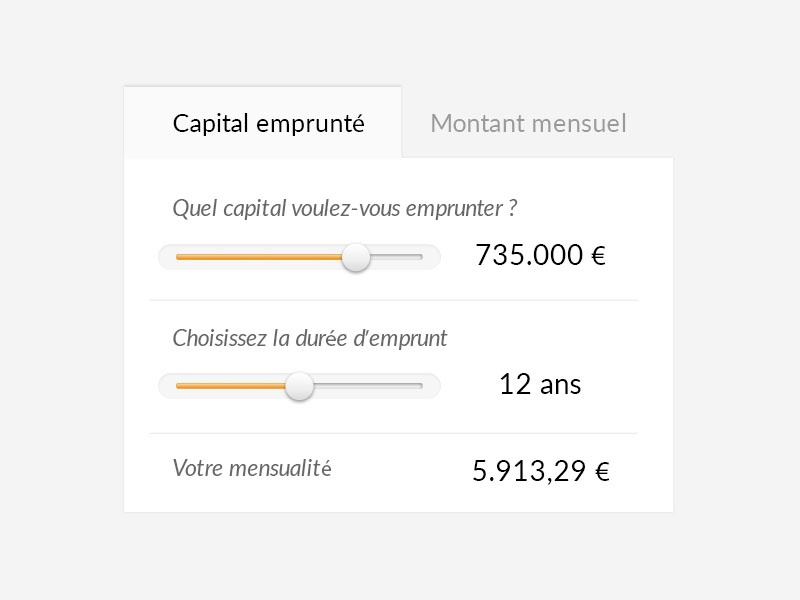Click the euro symbol beside 5.913,29
Viewport: 800px width, 600px height.
[x=602, y=472]
